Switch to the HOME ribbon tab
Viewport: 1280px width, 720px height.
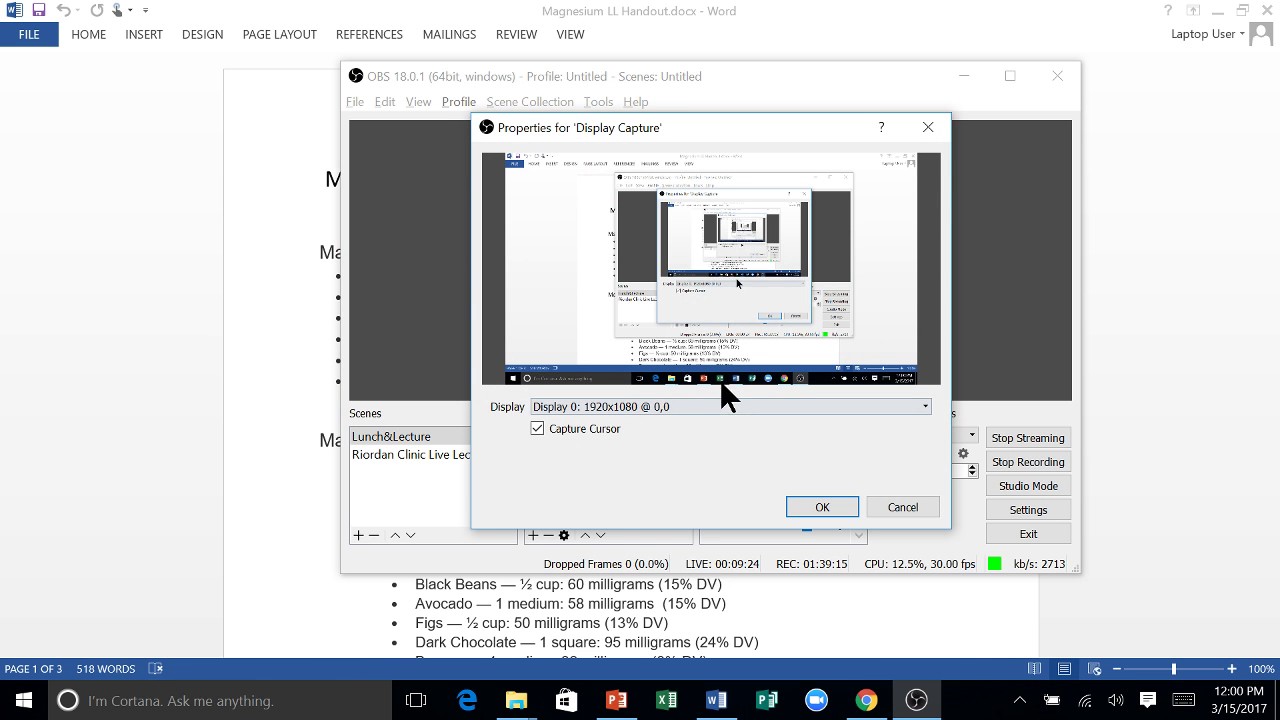[89, 34]
